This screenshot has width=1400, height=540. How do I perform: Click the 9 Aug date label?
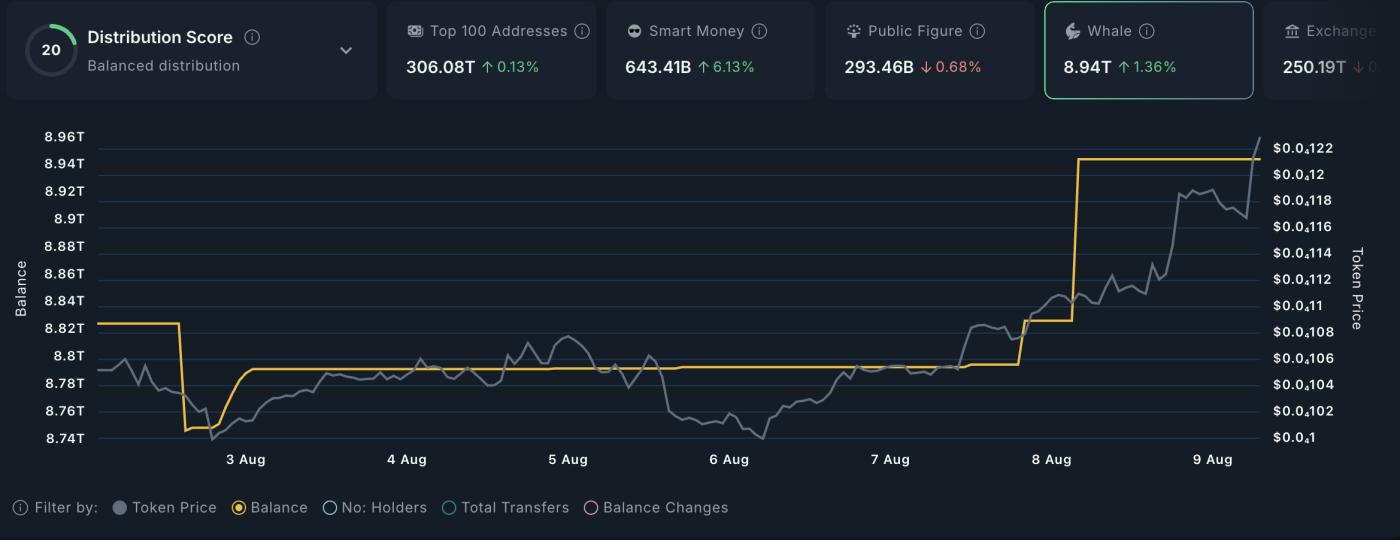pos(1213,460)
